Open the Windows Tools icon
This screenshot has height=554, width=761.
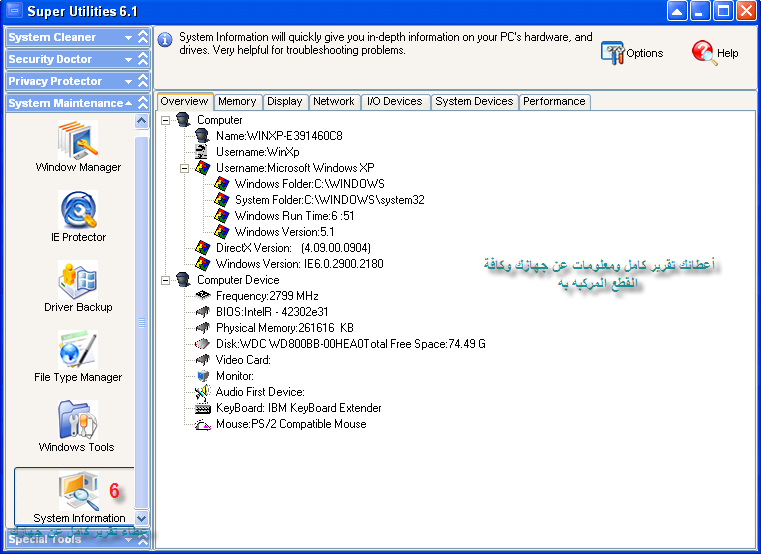(78, 420)
